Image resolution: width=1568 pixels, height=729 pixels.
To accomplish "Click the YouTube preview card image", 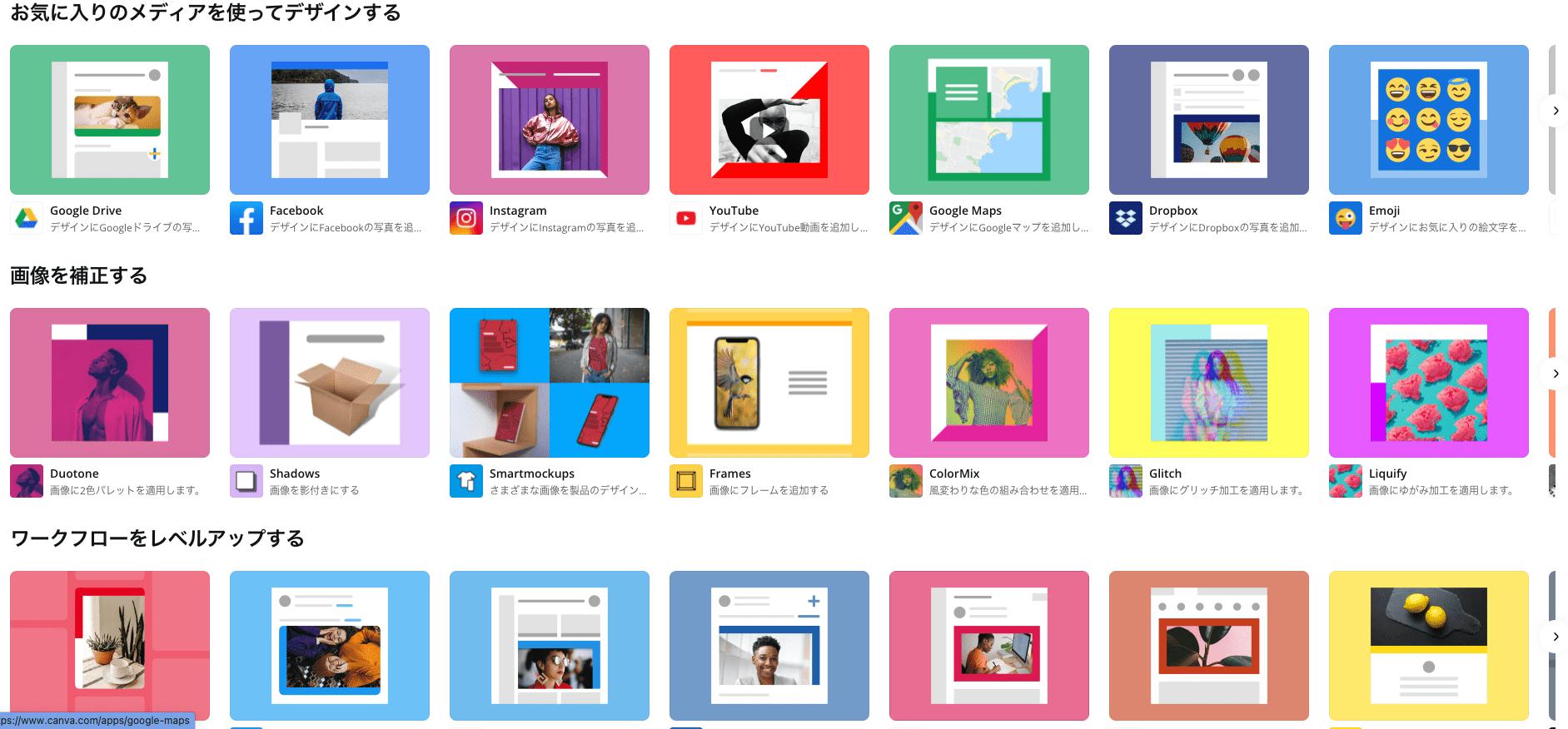I will (769, 120).
